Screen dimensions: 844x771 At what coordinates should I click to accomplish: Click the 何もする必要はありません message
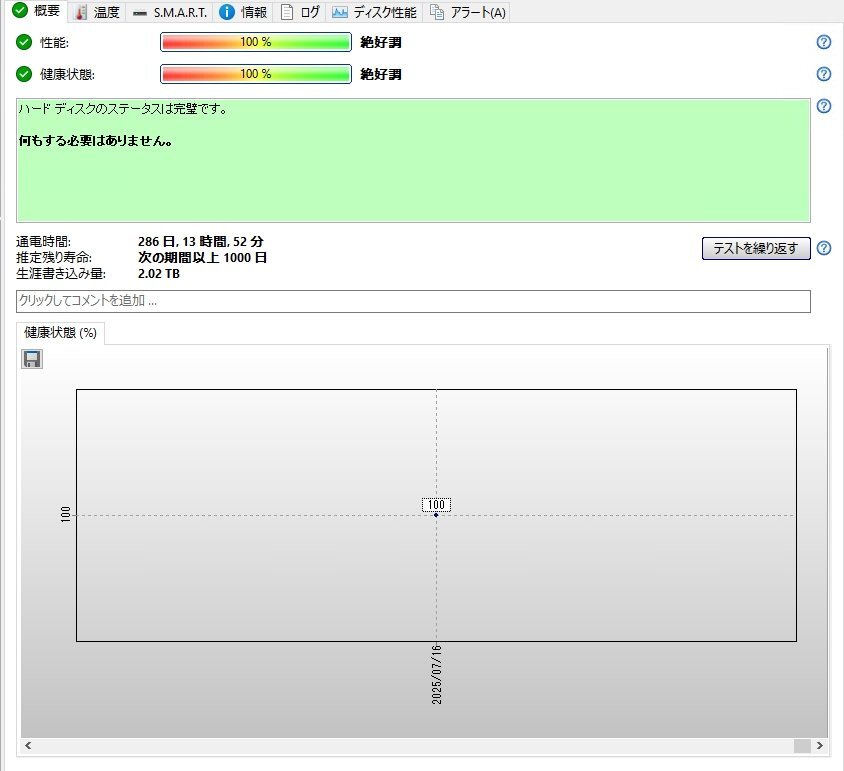[96, 141]
